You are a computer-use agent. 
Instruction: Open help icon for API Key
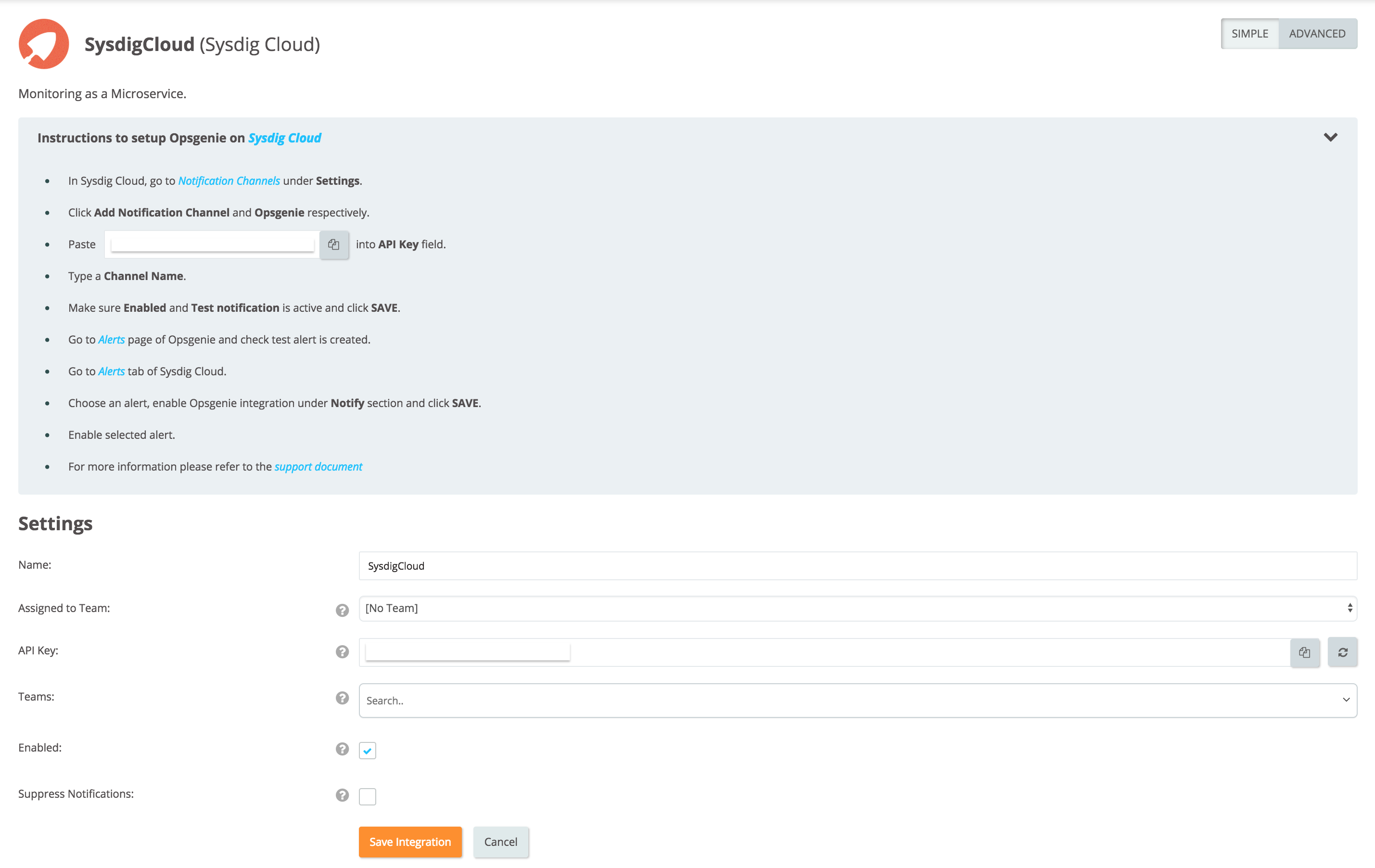[x=342, y=651]
